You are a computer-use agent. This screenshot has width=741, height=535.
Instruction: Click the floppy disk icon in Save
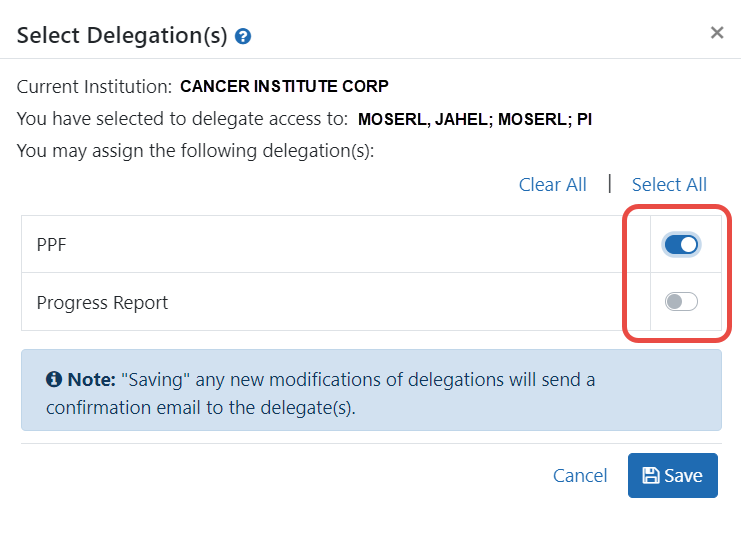click(x=651, y=475)
